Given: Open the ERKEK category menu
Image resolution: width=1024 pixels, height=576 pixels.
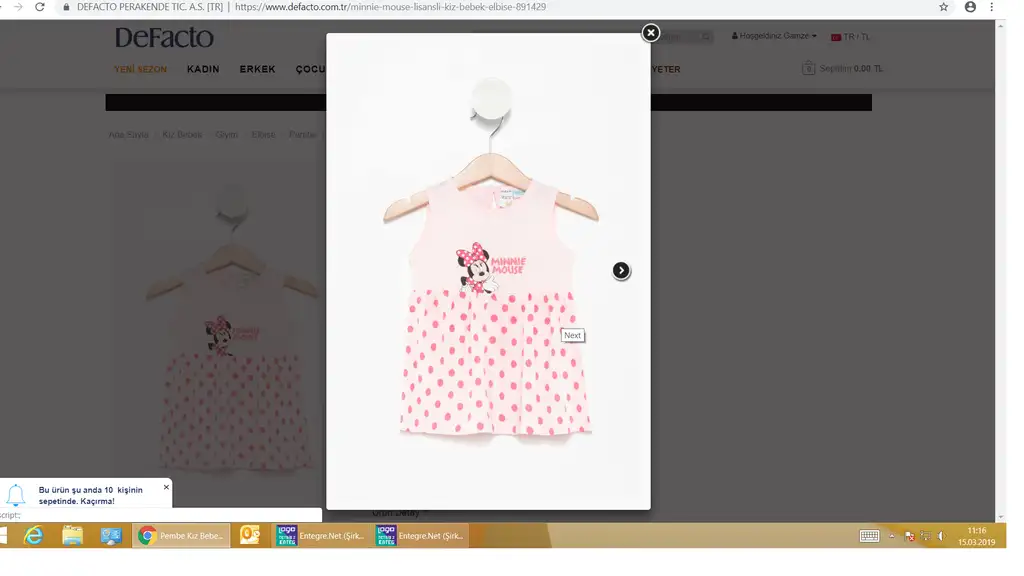Looking at the screenshot, I should click(x=257, y=69).
